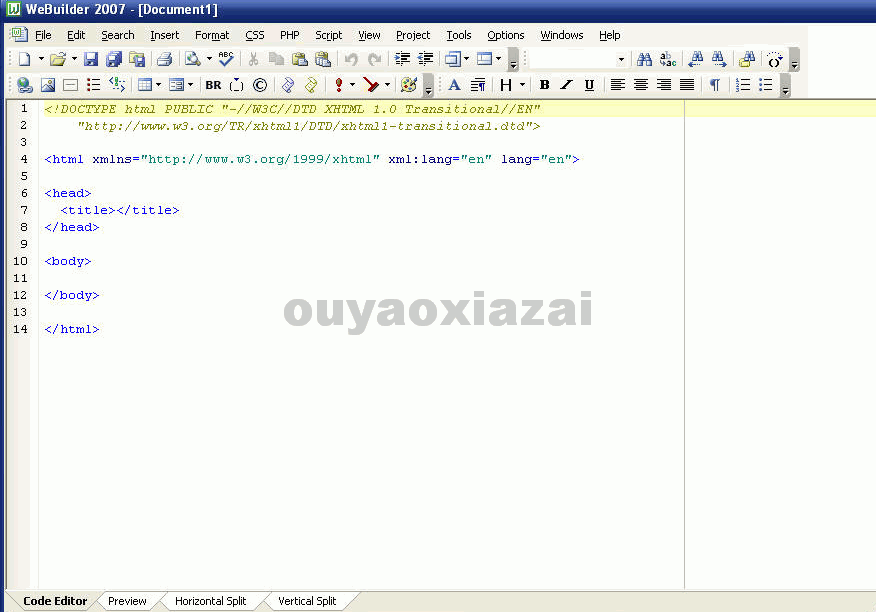Open the cascading windows dropdown arrow
Viewport: 876px width, 612px height.
pos(466,59)
